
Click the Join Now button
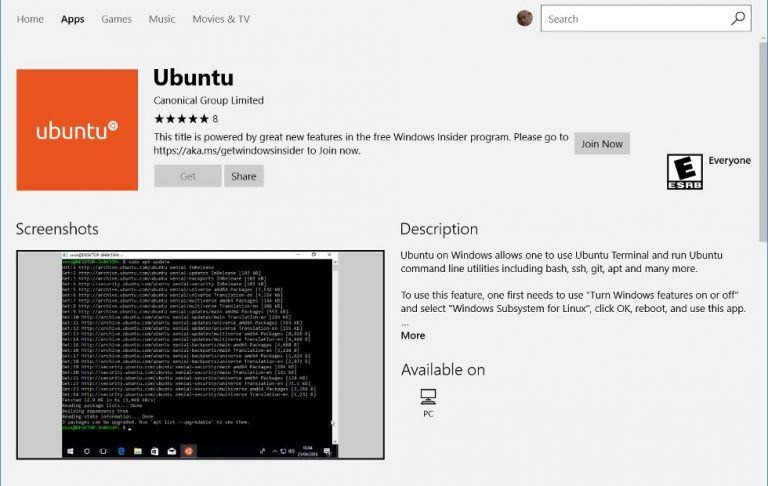click(x=602, y=144)
